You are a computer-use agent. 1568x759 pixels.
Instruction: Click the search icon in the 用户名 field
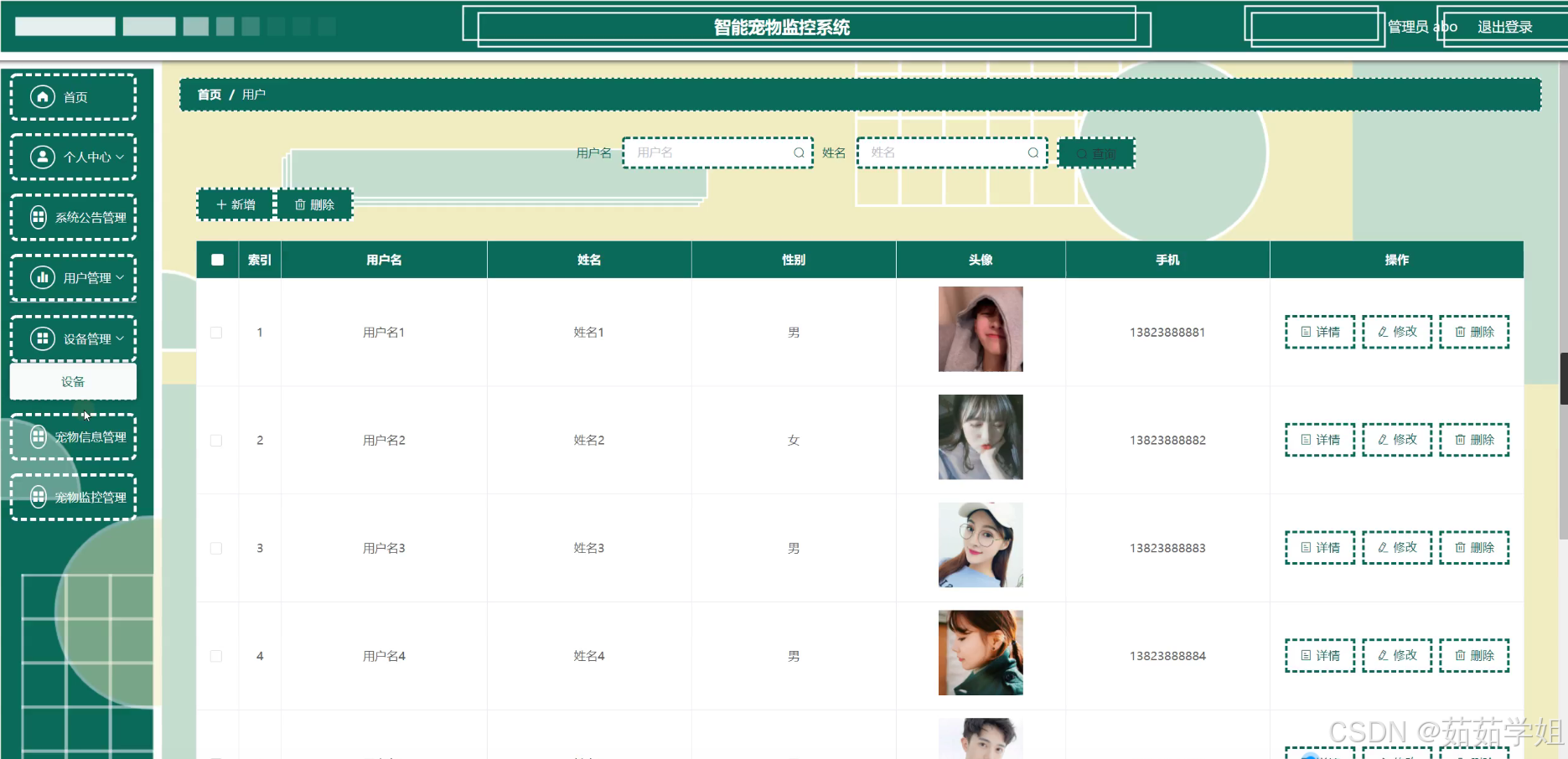799,152
